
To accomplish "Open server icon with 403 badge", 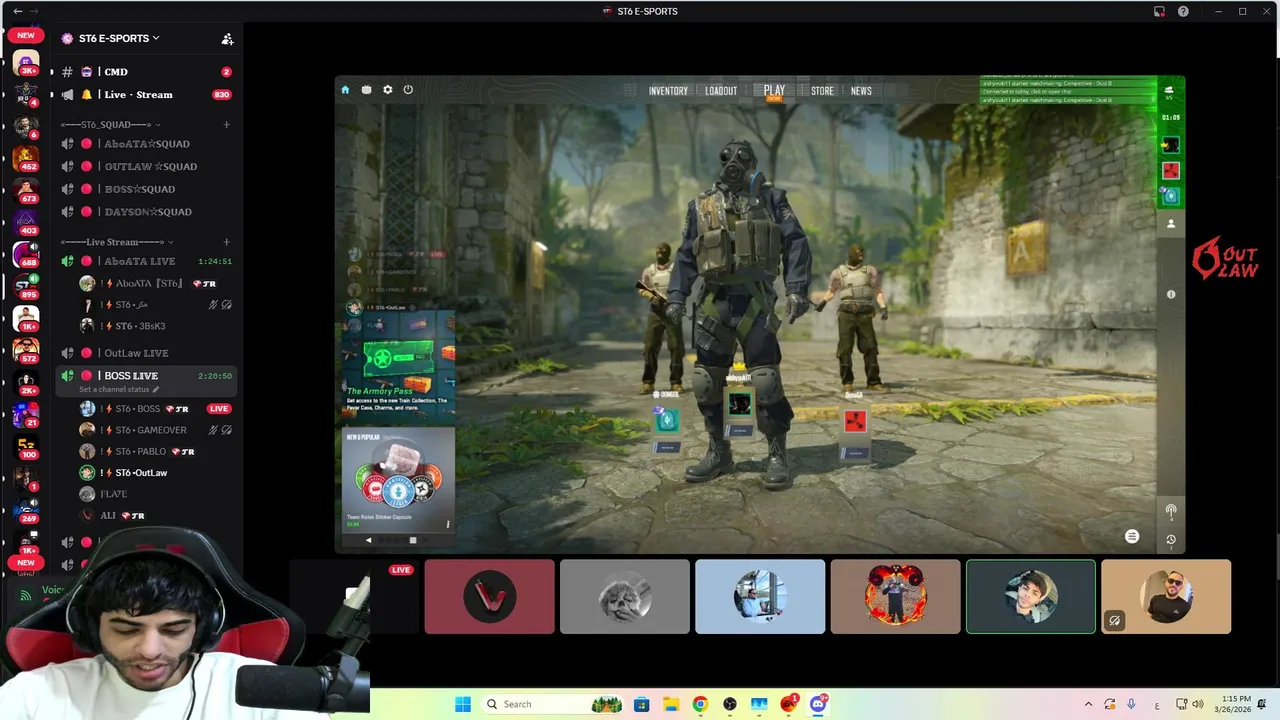I will click(26, 221).
